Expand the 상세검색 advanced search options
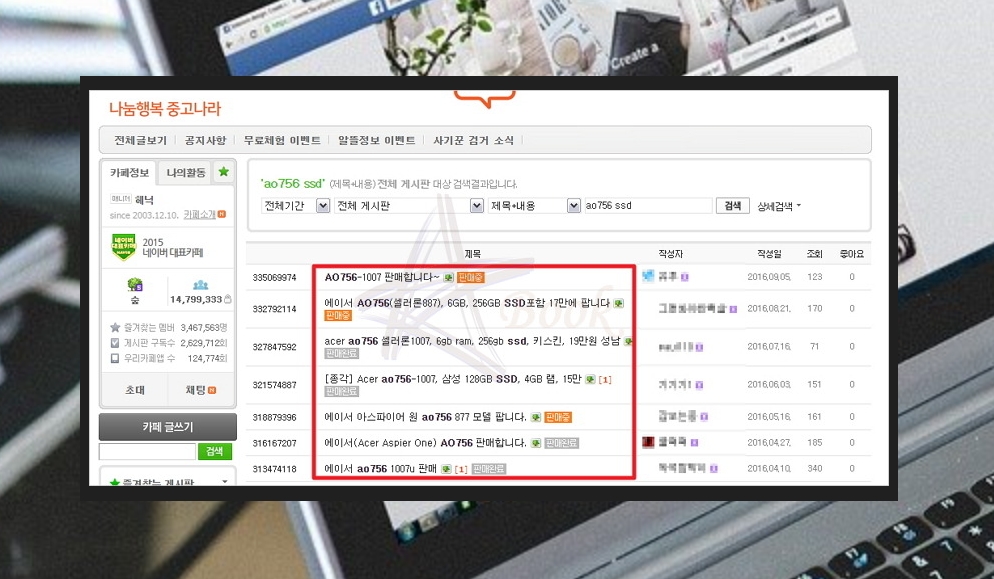The image size is (994, 579). pyautogui.click(x=779, y=206)
